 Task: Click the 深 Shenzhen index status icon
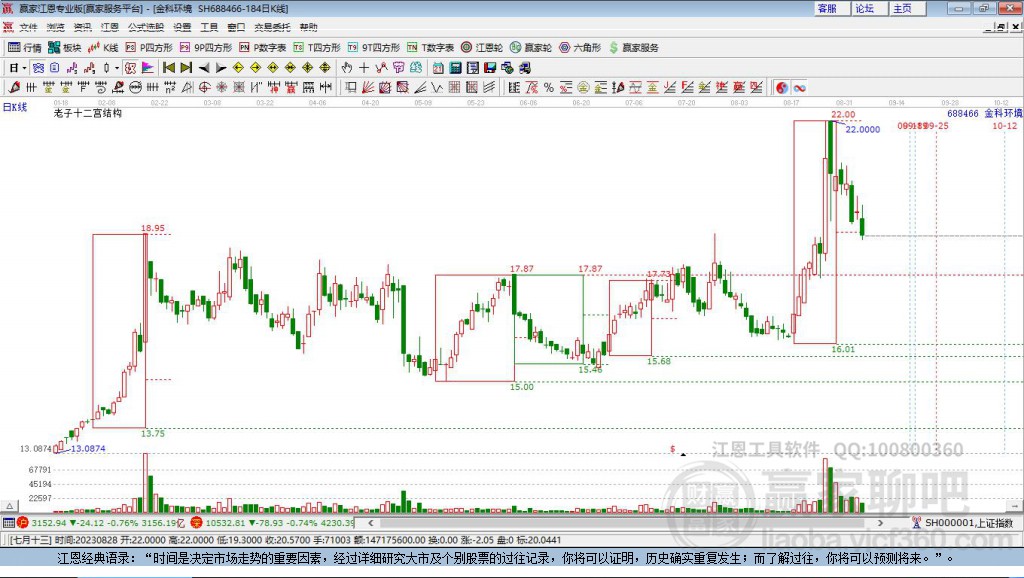[x=197, y=522]
